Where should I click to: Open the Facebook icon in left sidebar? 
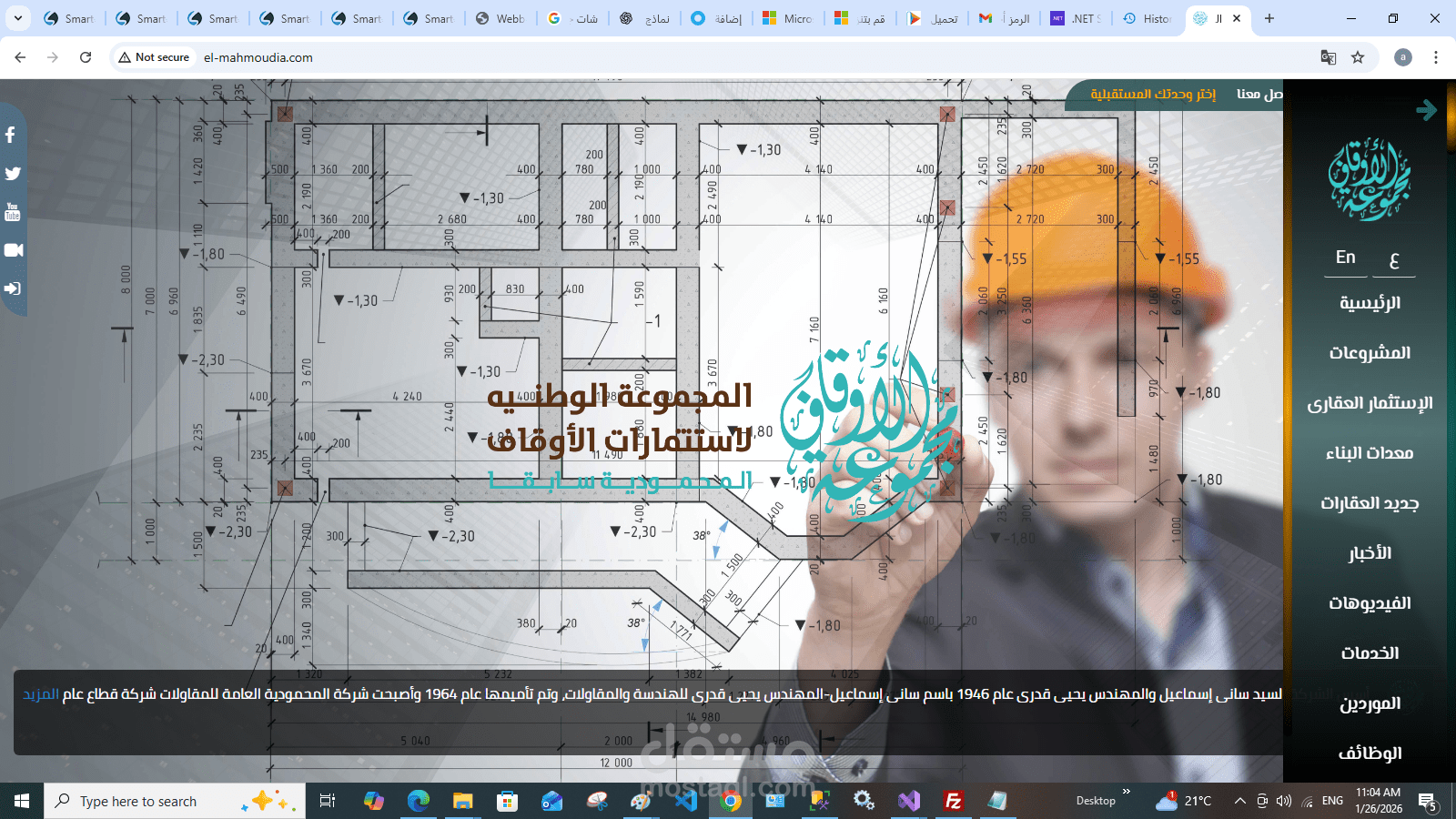11,135
